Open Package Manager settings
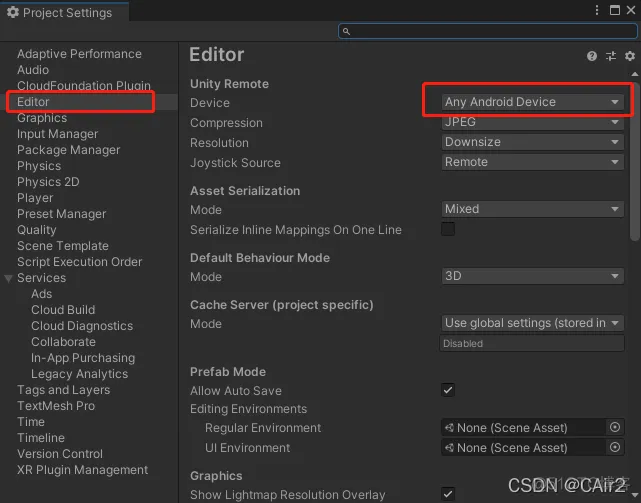The width and height of the screenshot is (641, 503). click(69, 150)
